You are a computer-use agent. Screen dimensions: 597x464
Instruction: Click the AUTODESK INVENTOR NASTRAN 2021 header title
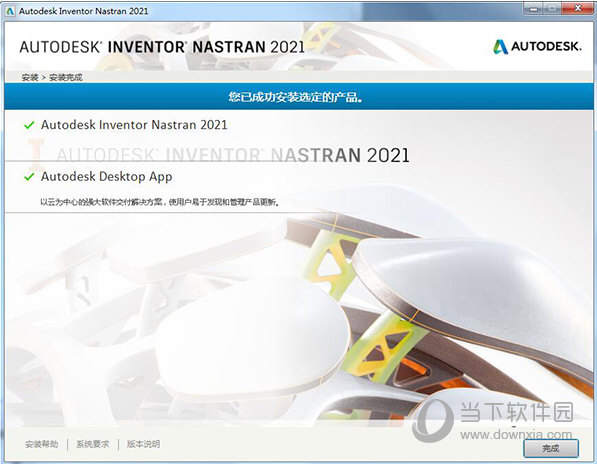(162, 47)
